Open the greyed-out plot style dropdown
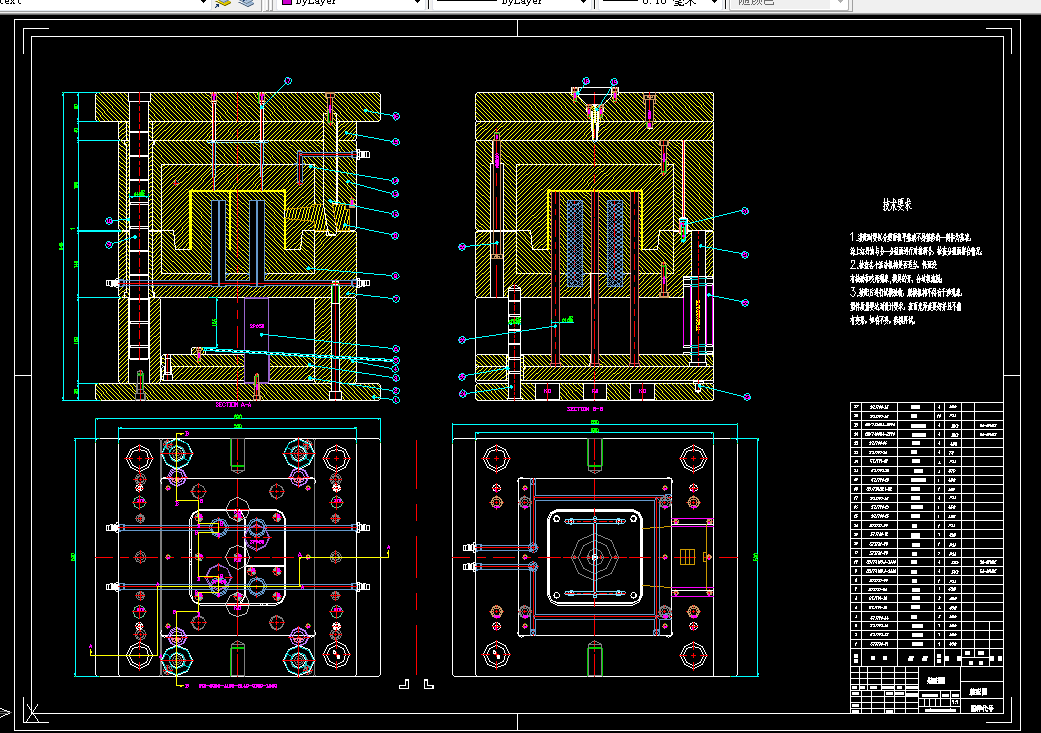The image size is (1041, 733). tap(841, 3)
